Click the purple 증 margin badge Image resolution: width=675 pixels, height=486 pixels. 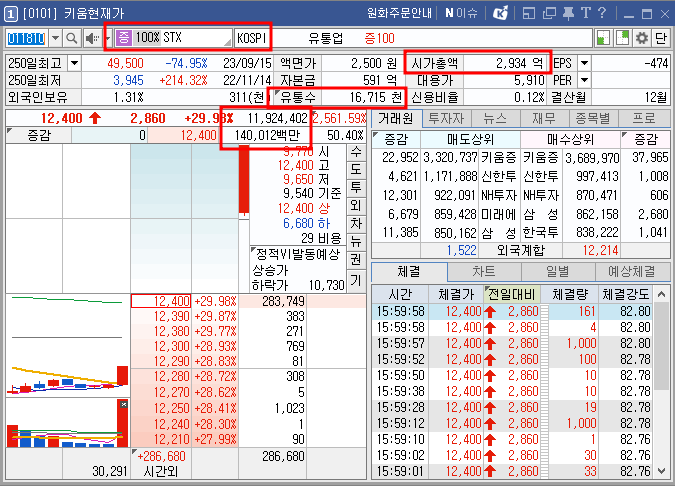124,38
